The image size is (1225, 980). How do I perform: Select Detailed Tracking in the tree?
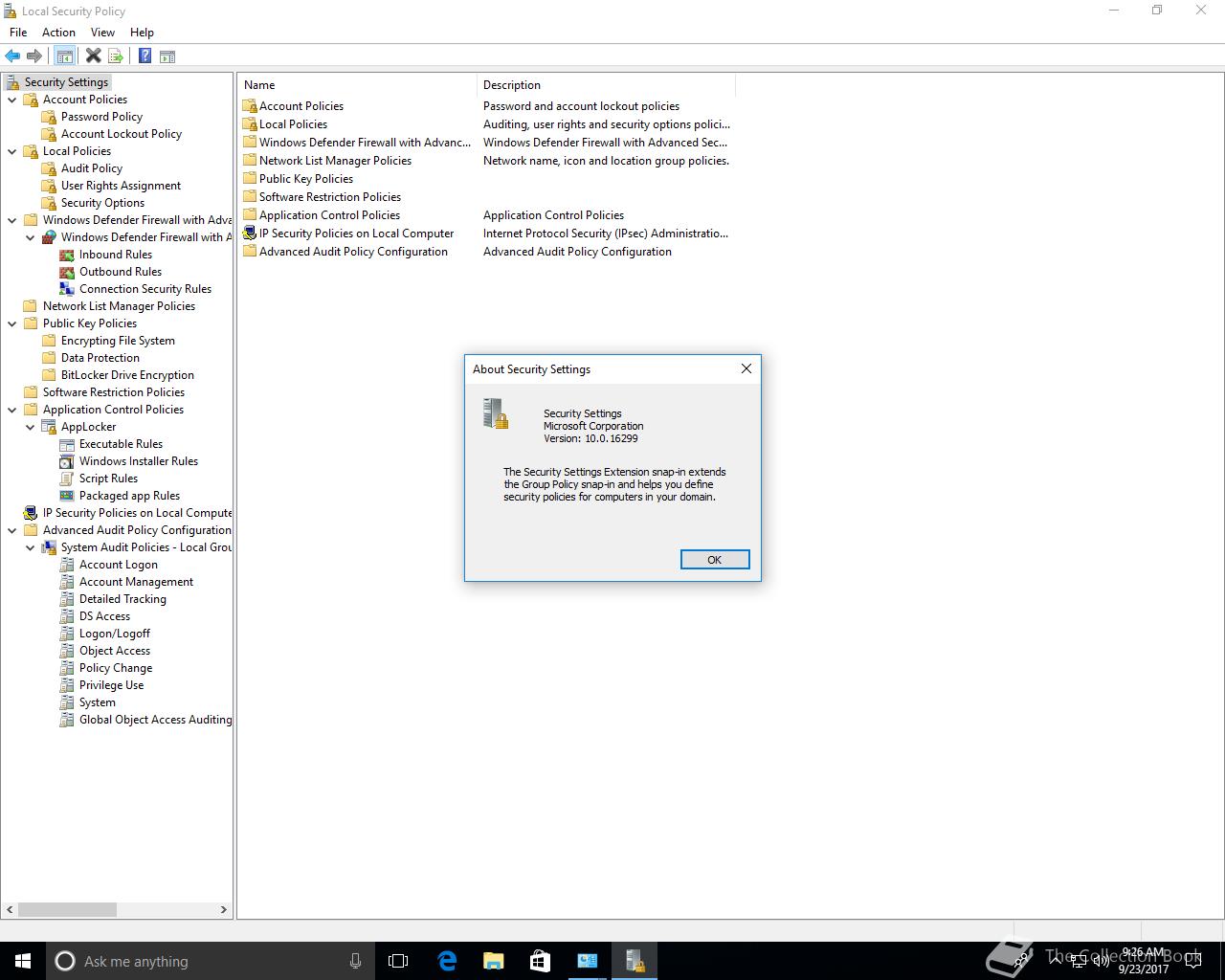point(122,599)
